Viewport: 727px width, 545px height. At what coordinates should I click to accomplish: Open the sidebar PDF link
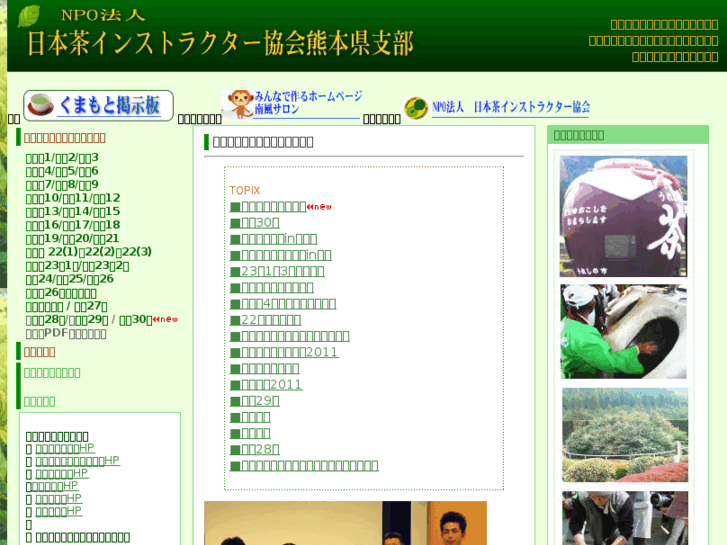[66, 333]
